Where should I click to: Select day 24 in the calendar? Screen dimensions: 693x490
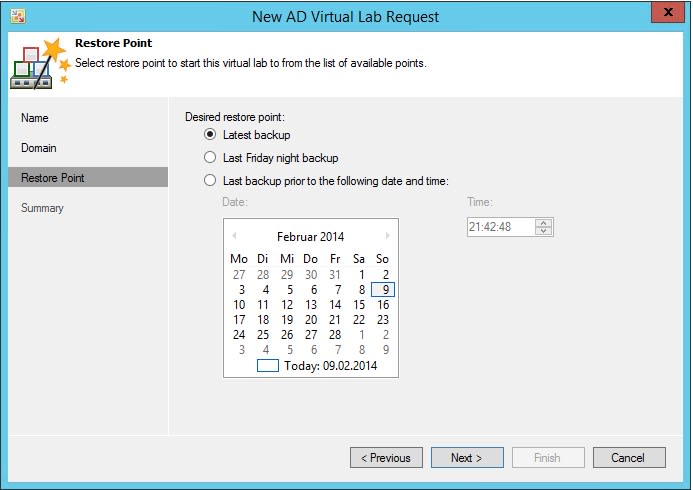[239, 335]
